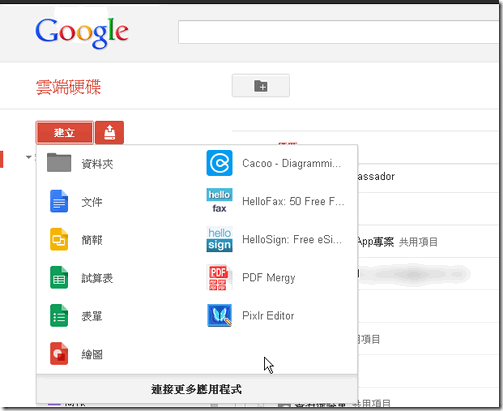Select the red Drawings icon

point(59,353)
